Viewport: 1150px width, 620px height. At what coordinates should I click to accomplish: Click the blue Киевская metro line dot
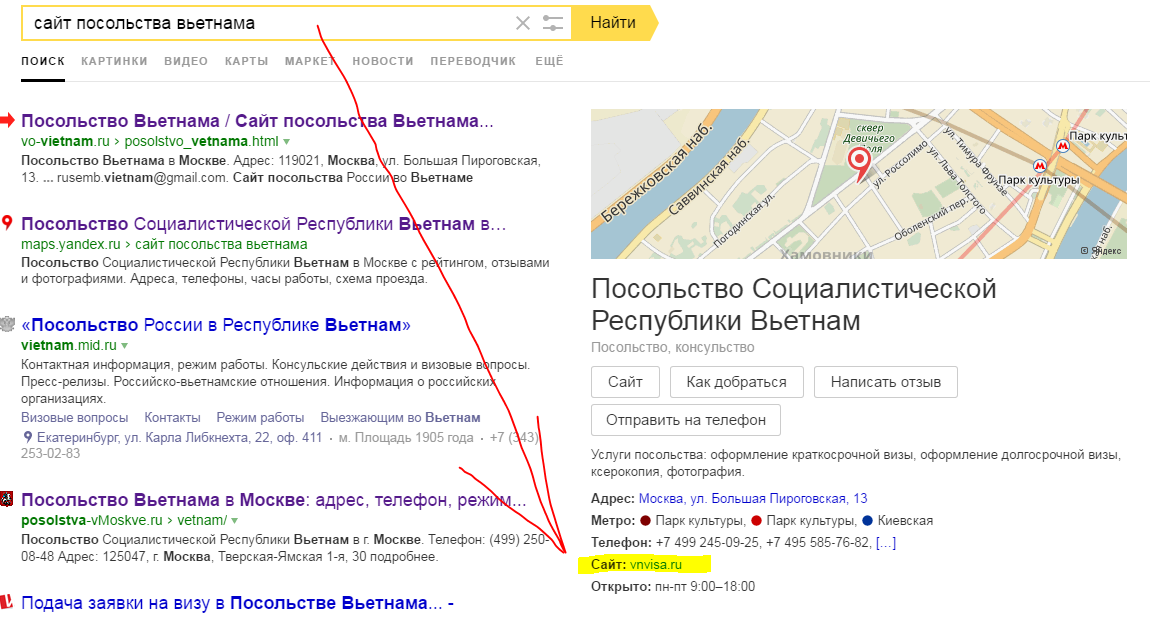tap(868, 521)
